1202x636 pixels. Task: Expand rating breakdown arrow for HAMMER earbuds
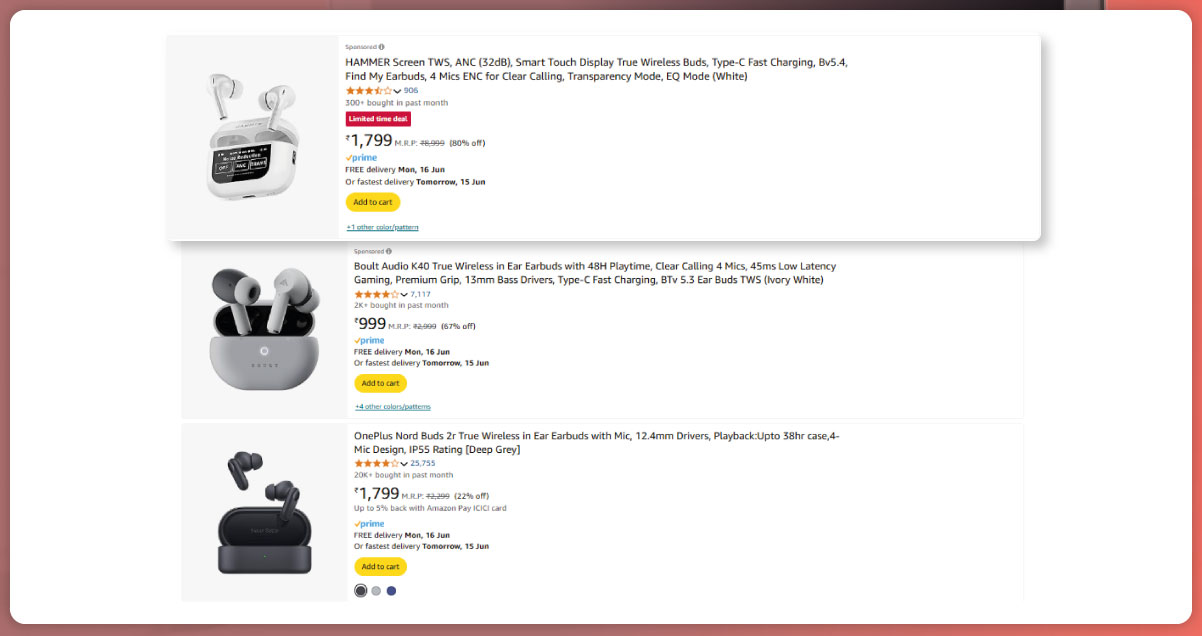[398, 91]
